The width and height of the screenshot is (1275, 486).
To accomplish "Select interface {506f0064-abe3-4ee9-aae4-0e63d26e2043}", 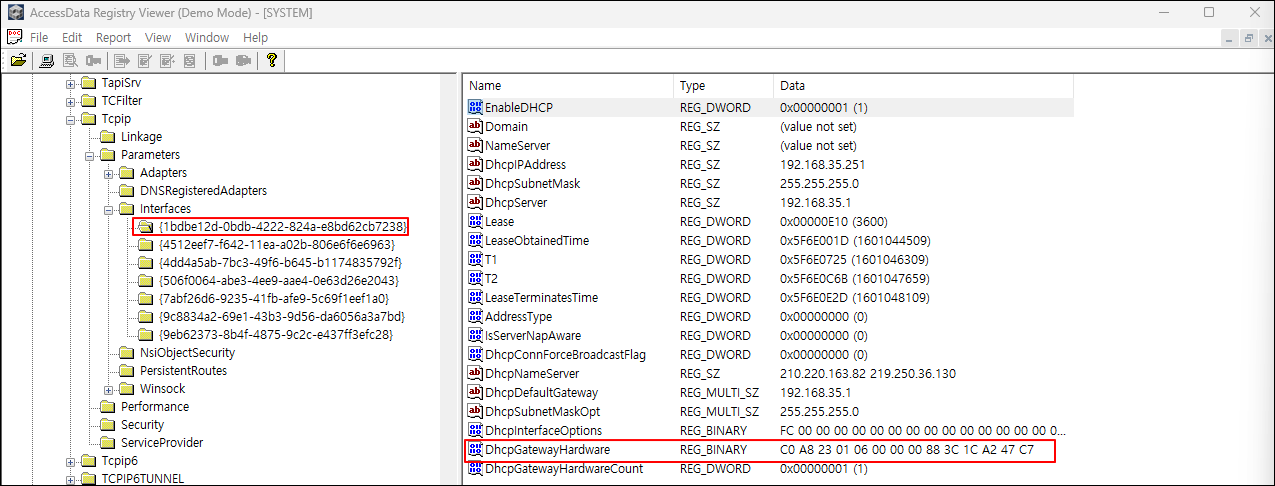I will tap(278, 281).
